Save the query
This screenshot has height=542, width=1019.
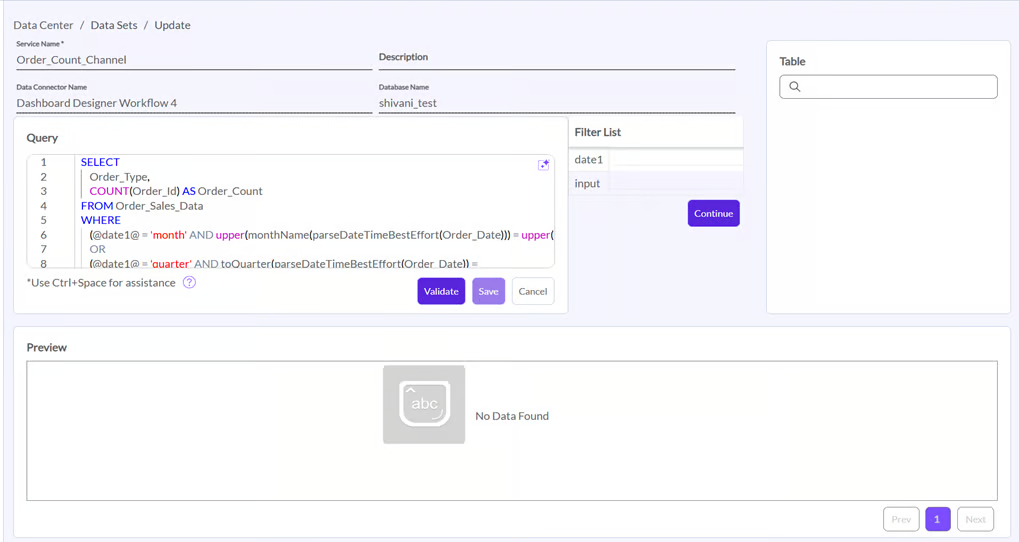click(x=488, y=291)
